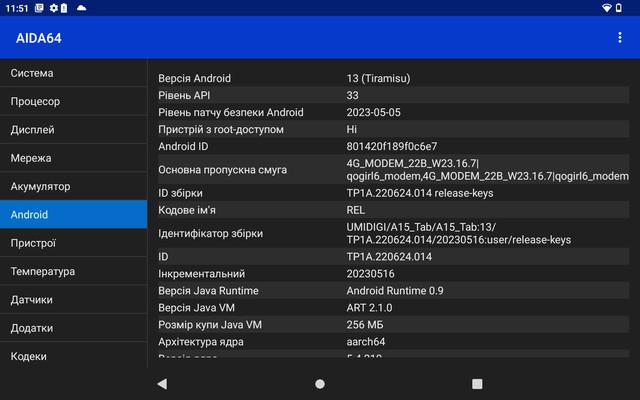Tap the AIDA64 app title
The width and height of the screenshot is (640, 400).
(39, 38)
